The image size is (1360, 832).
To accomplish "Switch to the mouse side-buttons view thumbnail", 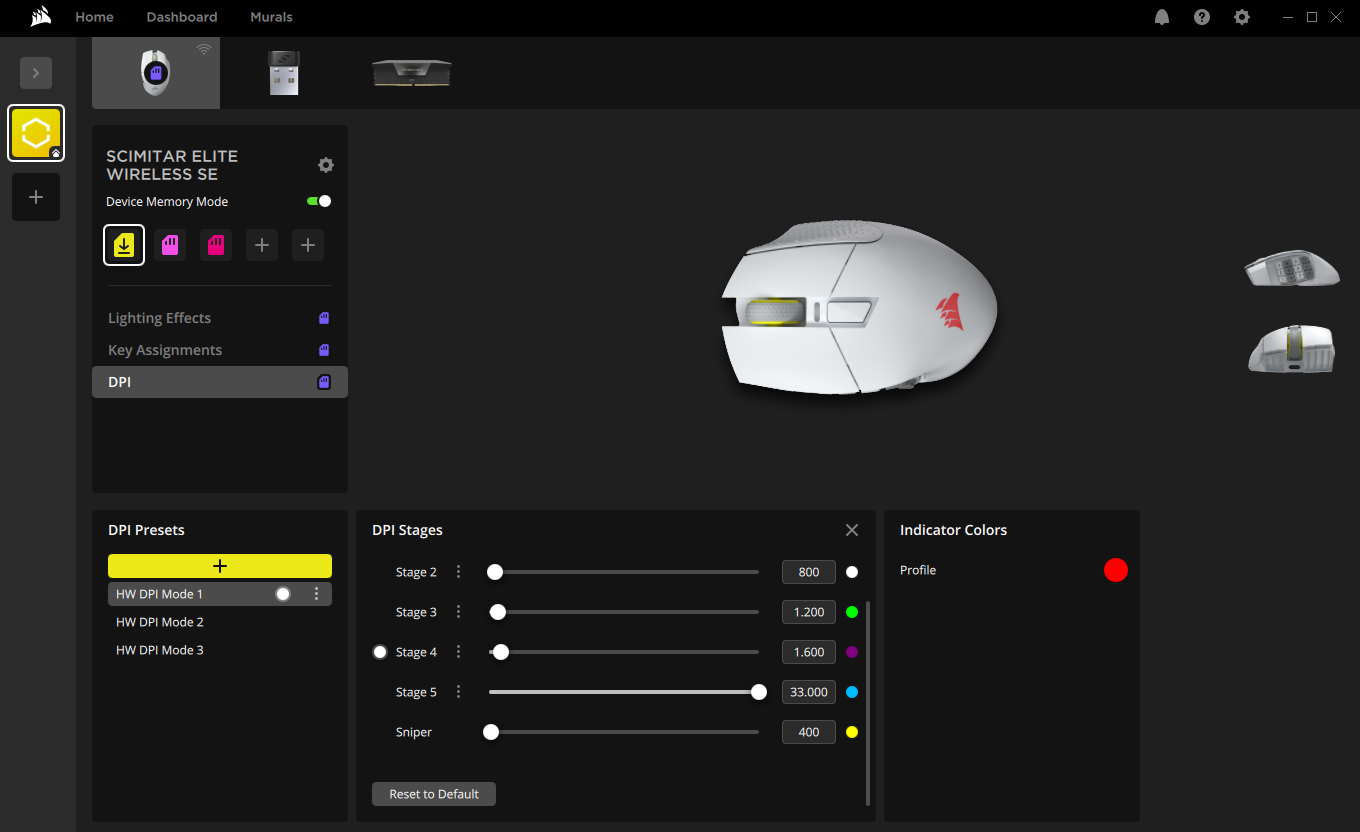I will coord(1292,269).
